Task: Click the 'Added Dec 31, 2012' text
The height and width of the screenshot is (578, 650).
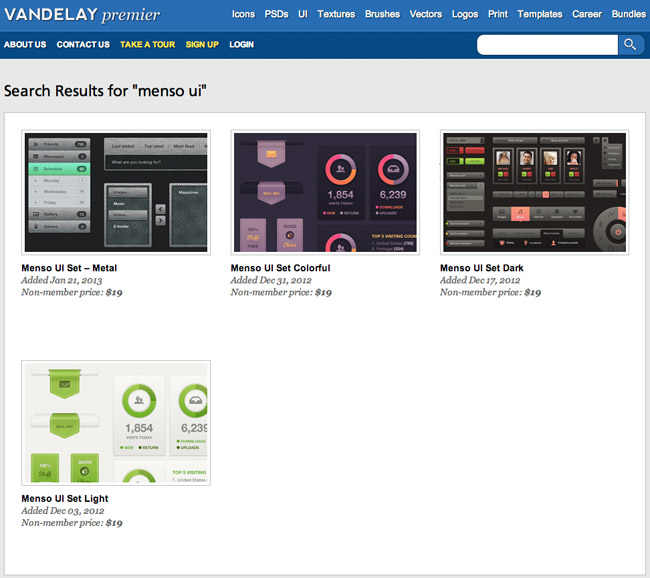Action: (x=271, y=280)
